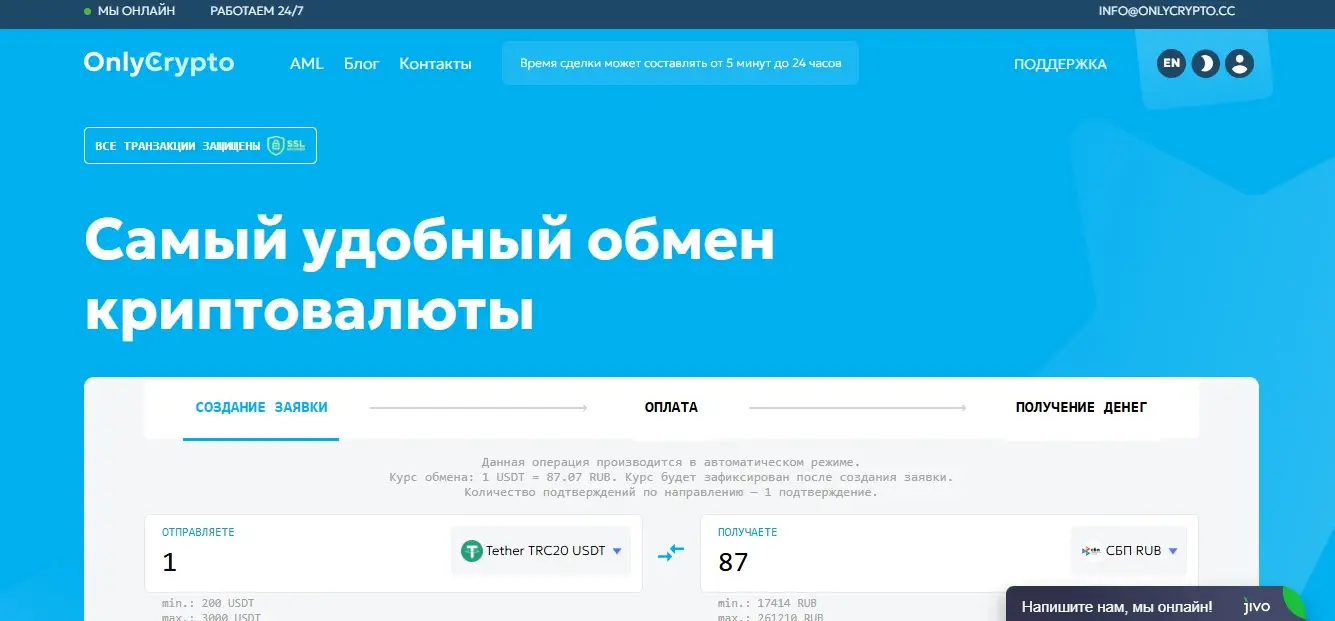Click the SSL secure badge icon
This screenshot has width=1335, height=621.
click(286, 146)
